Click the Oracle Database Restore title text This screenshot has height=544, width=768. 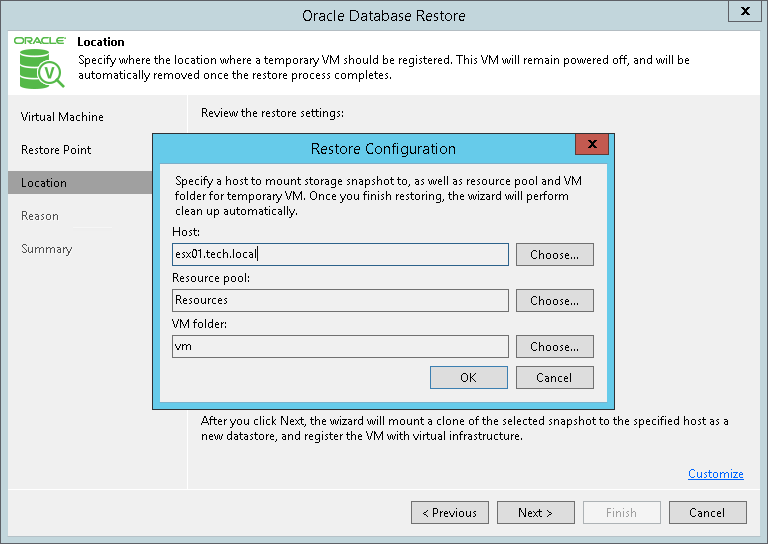pyautogui.click(x=384, y=16)
